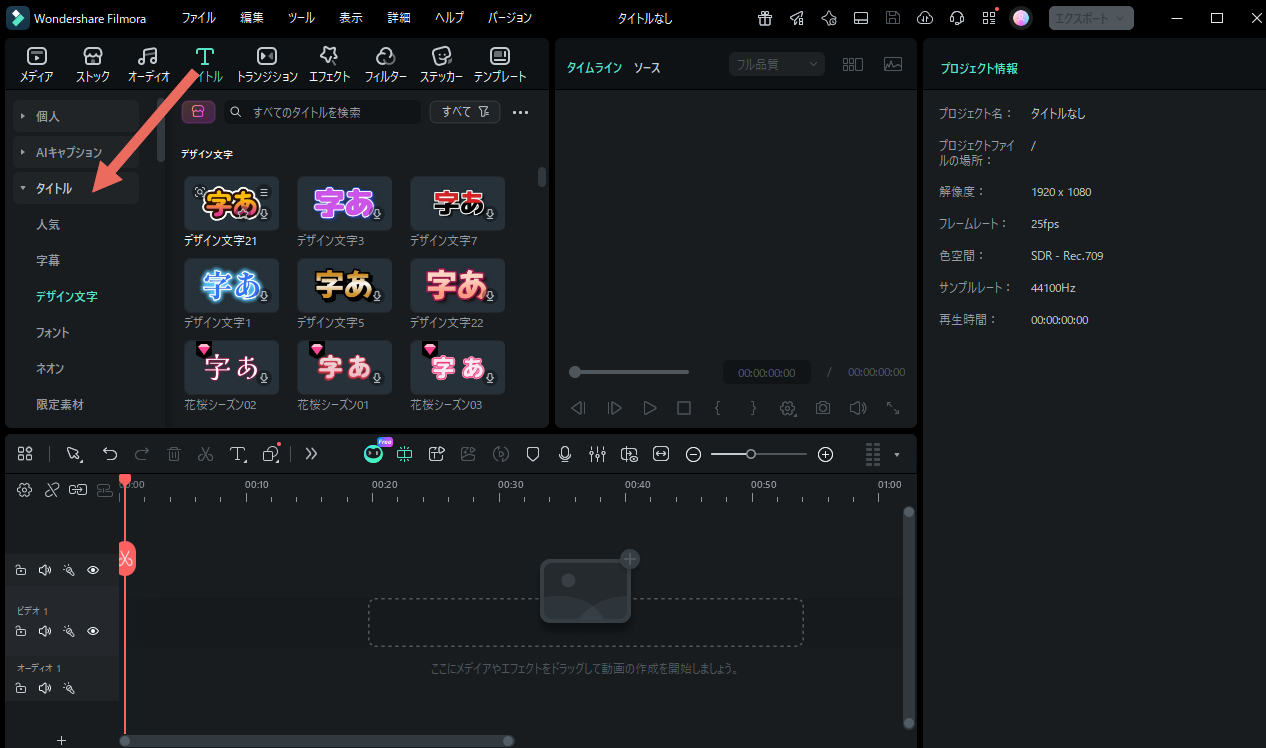Open the audio mixer icon
This screenshot has height=748, width=1266.
coord(597,454)
